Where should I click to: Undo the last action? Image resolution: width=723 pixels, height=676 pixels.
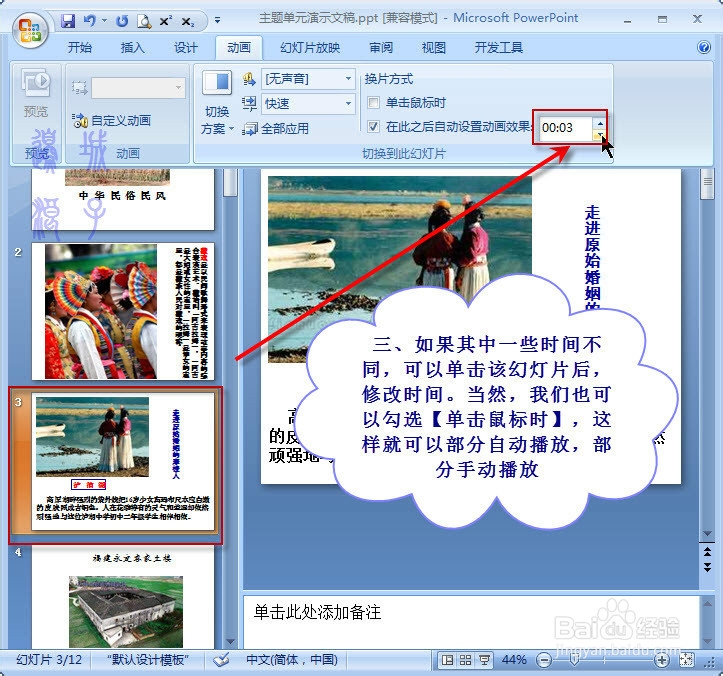[x=90, y=21]
